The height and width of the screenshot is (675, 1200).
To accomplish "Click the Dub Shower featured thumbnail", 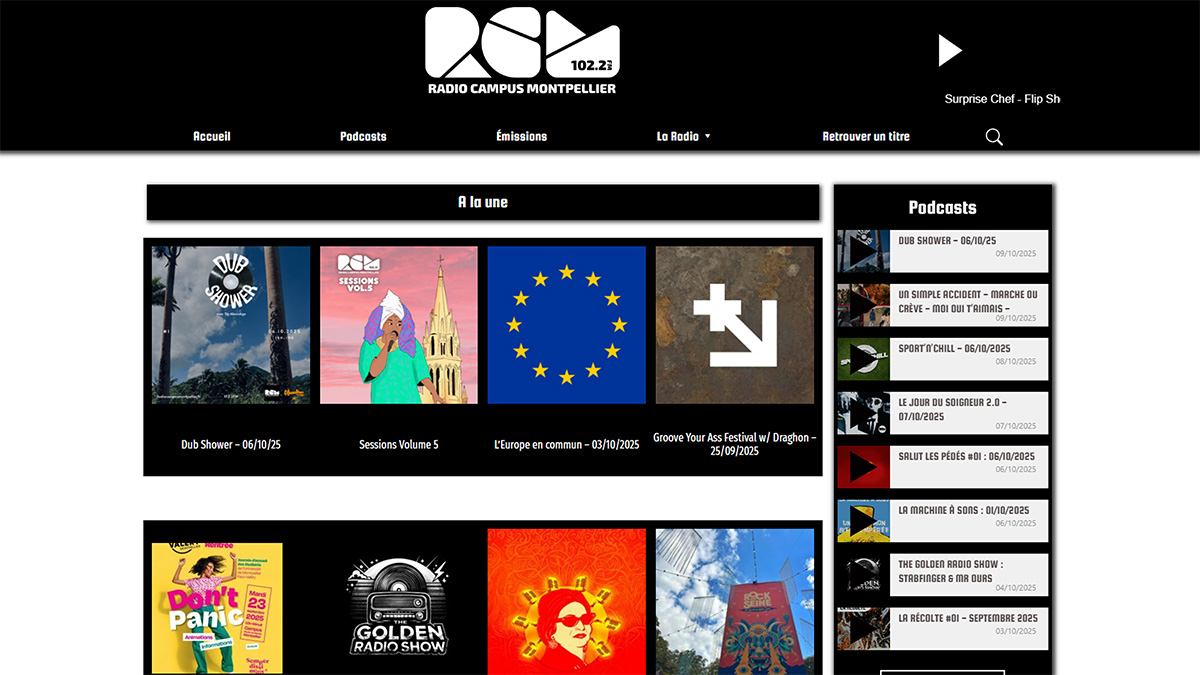I will [x=230, y=324].
